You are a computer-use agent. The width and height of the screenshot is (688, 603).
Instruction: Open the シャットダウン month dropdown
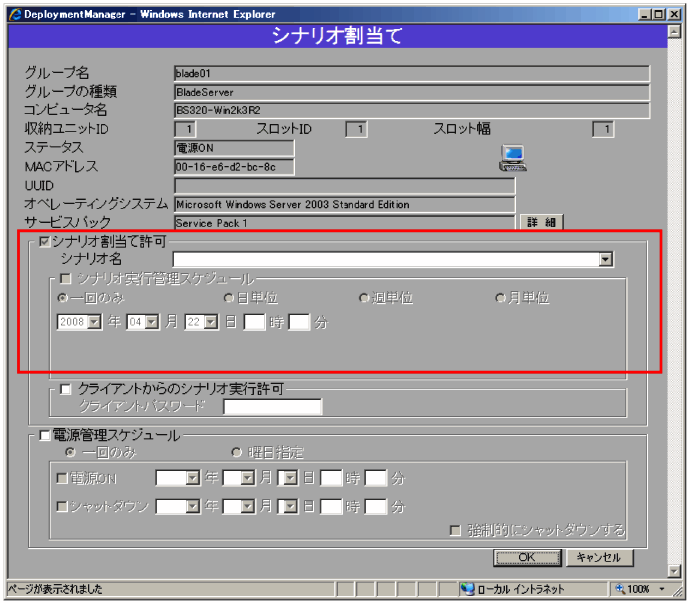pos(247,506)
